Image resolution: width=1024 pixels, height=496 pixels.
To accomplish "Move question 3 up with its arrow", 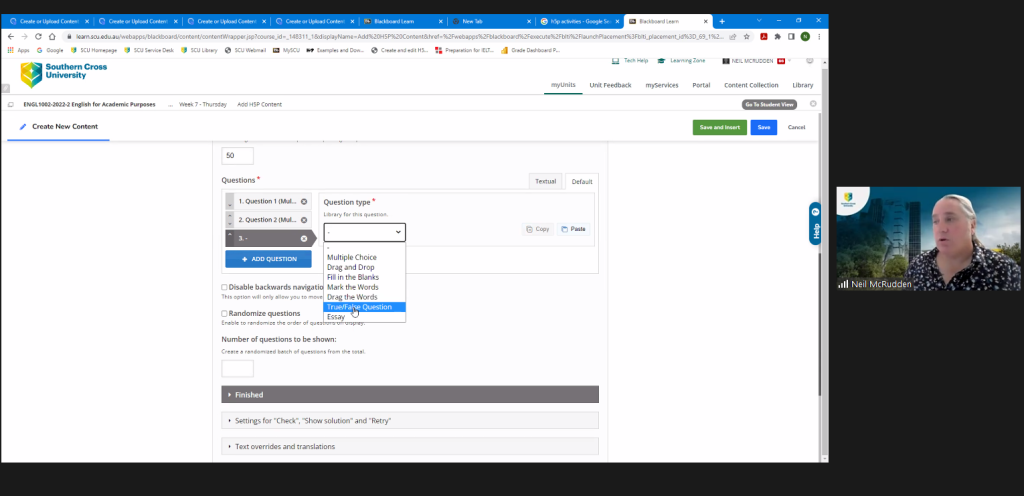I will pos(230,234).
